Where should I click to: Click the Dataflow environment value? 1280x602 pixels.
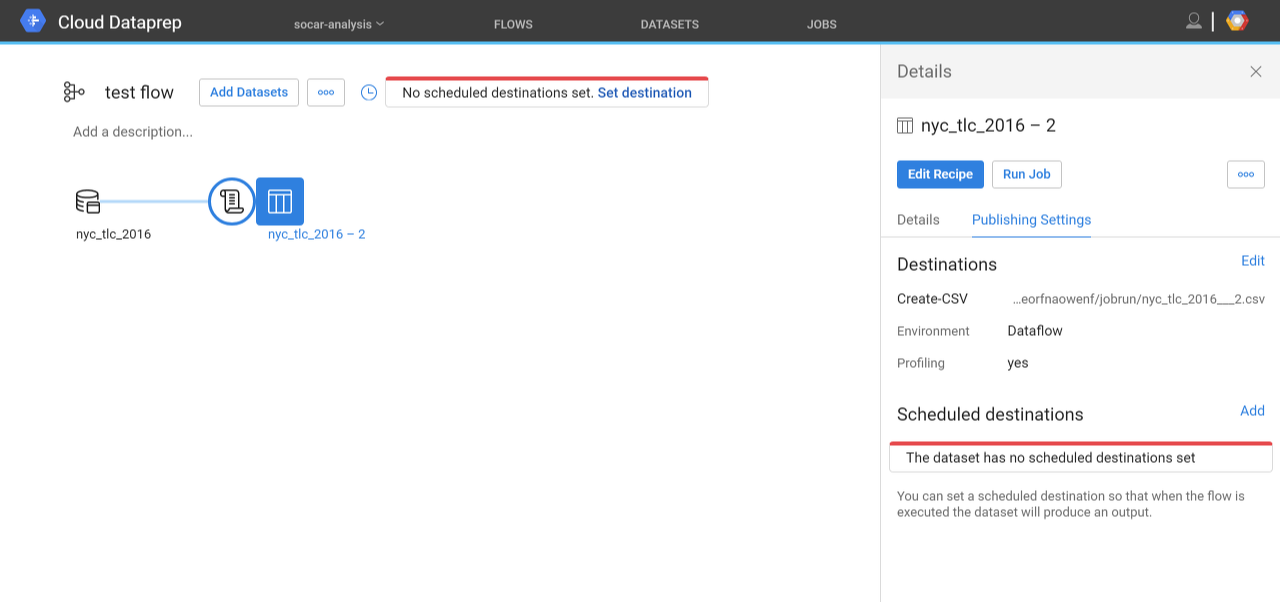(1035, 331)
